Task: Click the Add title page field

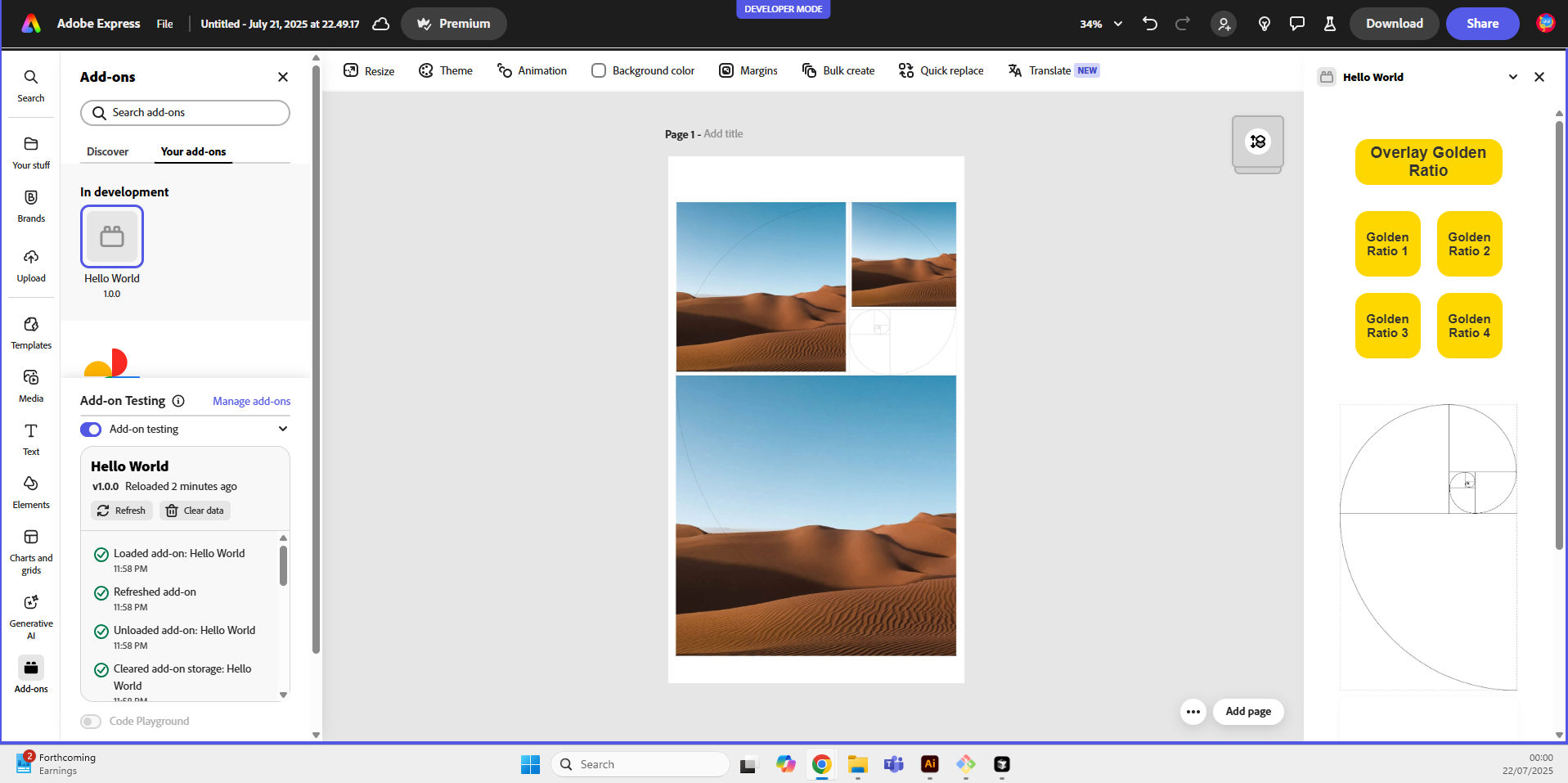Action: click(723, 134)
